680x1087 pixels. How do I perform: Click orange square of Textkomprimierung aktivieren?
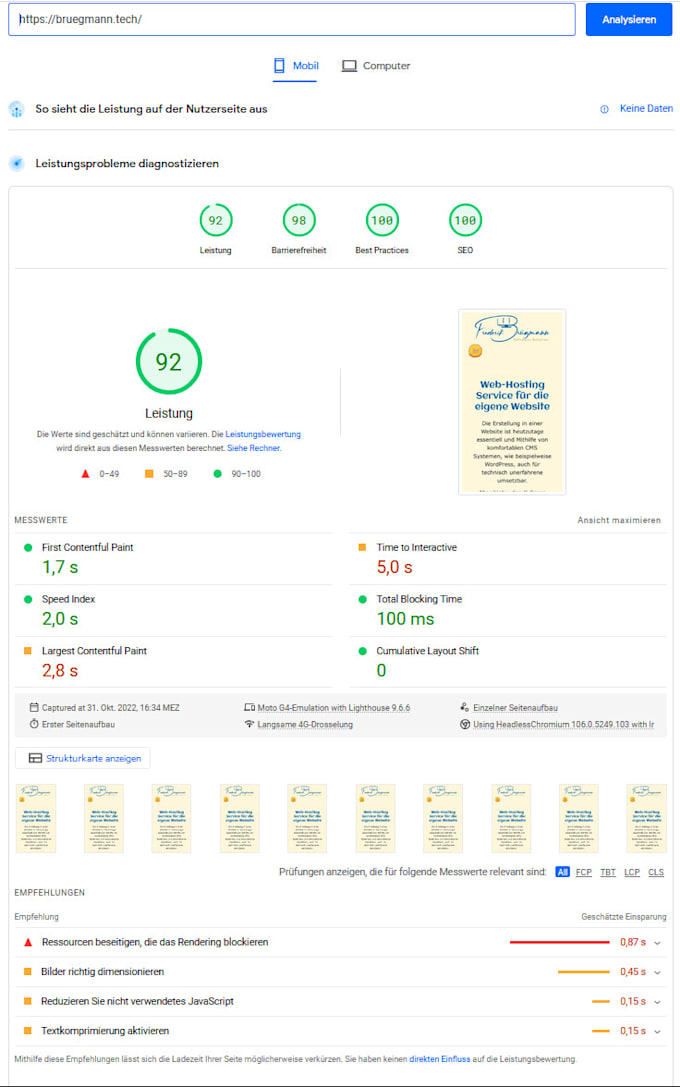point(28,1031)
